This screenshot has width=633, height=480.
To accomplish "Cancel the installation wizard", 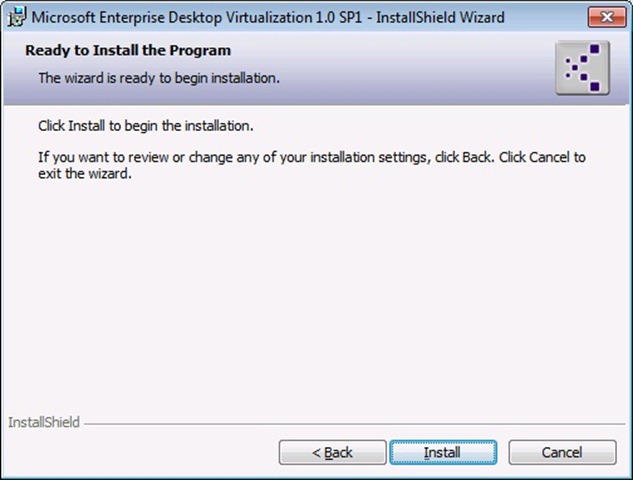I will [561, 452].
